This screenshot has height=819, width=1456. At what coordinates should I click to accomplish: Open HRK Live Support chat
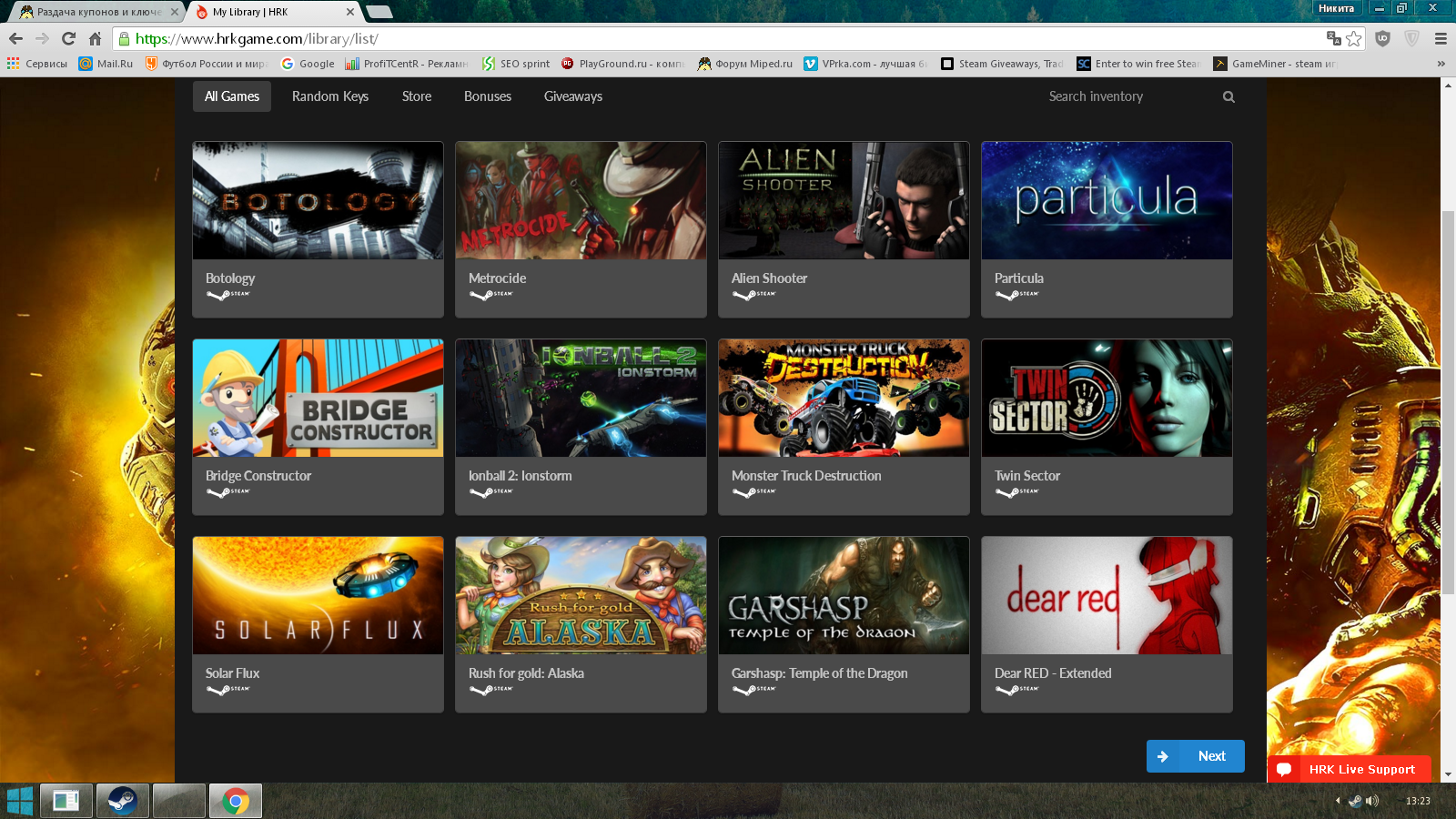[x=1350, y=769]
